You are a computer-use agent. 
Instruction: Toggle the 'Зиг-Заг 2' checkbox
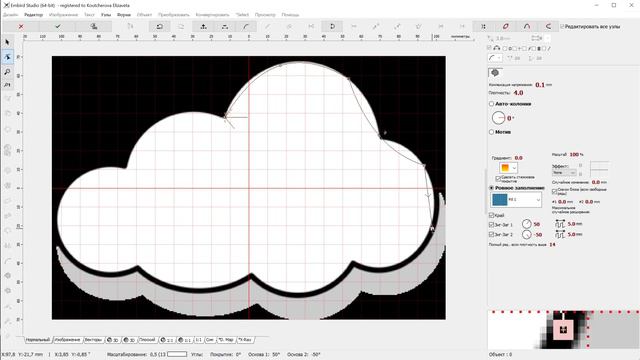[491, 235]
